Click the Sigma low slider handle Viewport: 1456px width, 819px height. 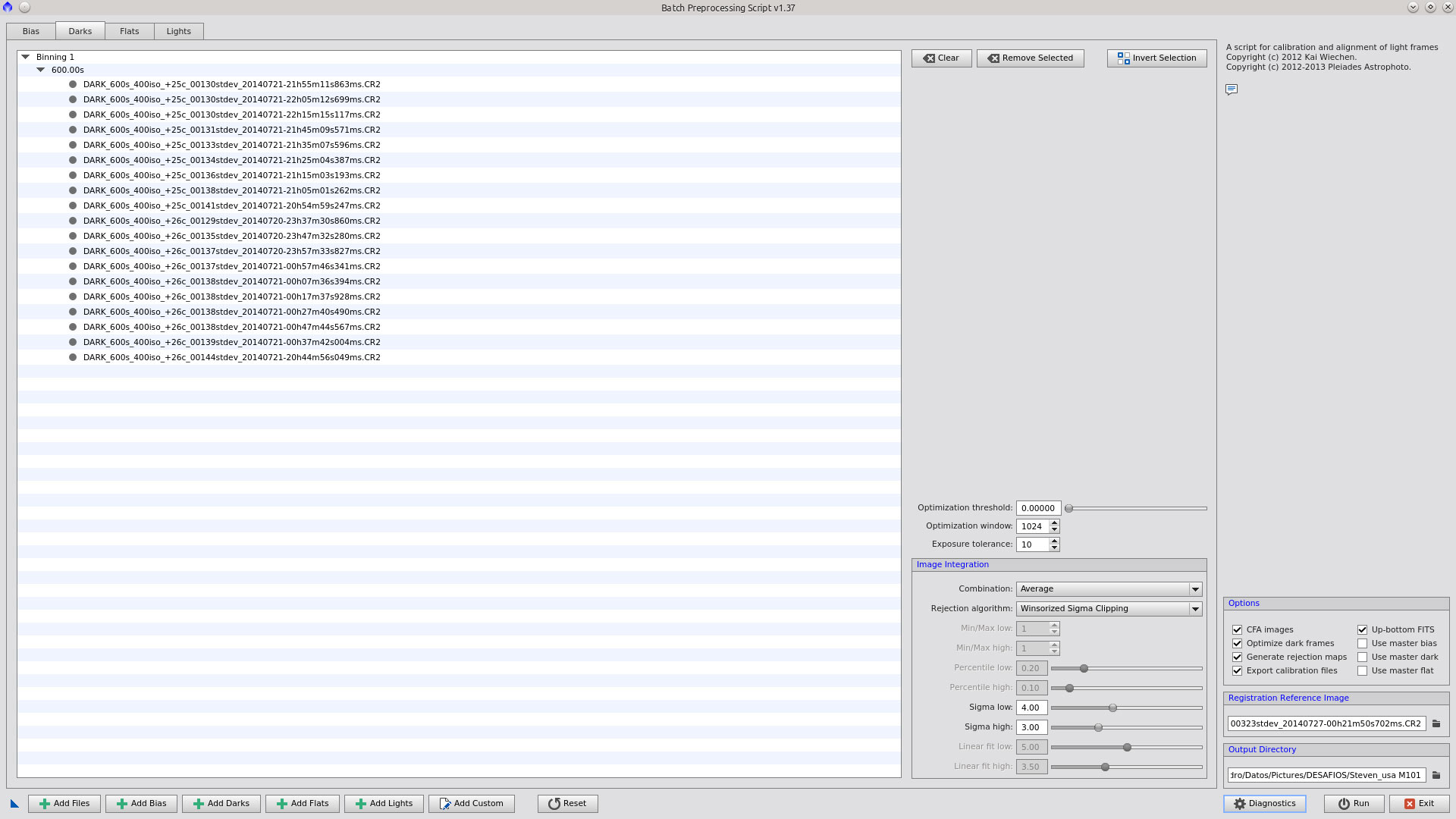1112,708
